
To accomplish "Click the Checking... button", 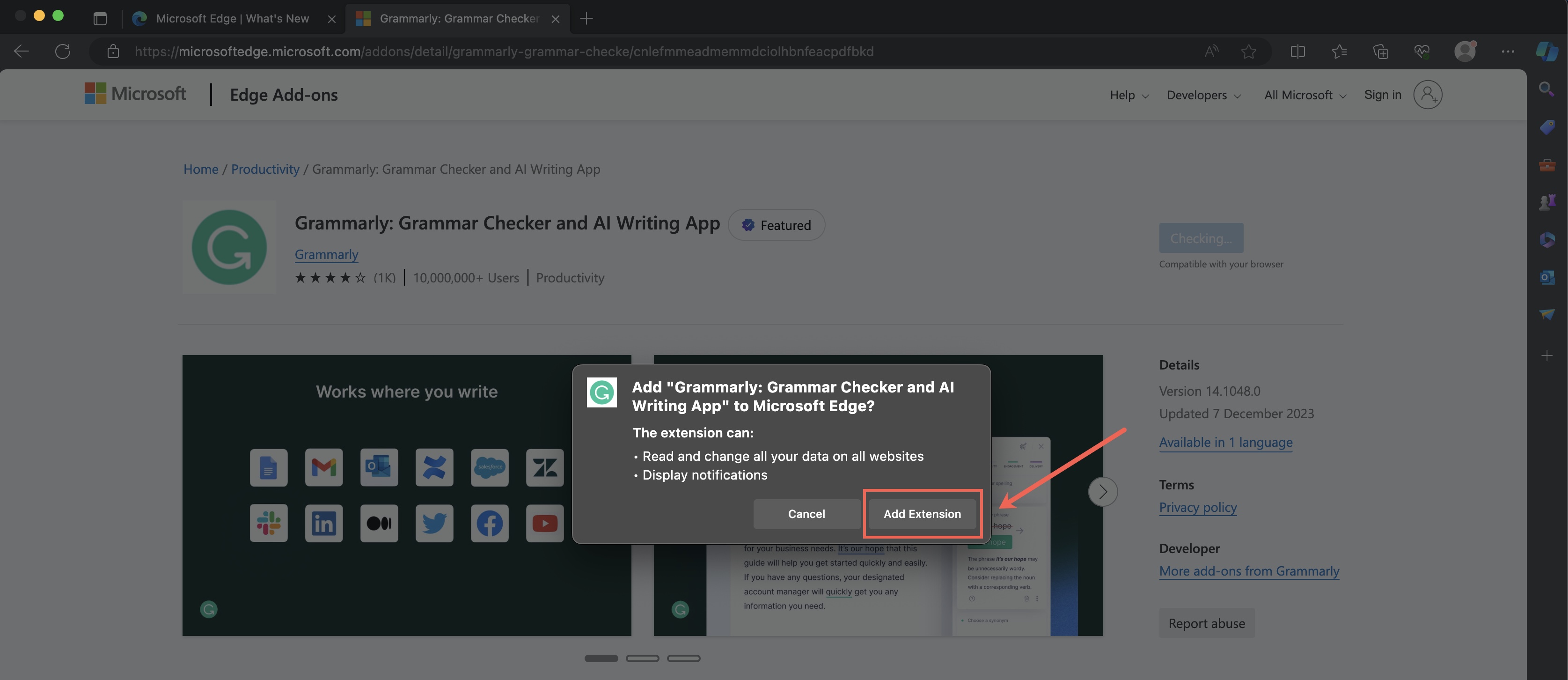I will 1201,238.
